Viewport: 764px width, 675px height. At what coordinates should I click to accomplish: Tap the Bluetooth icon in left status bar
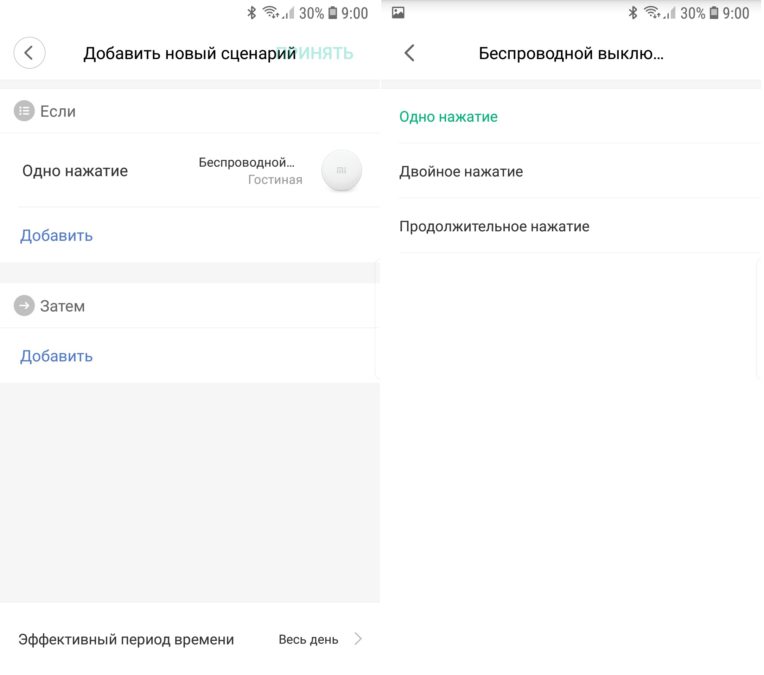pyautogui.click(x=251, y=13)
